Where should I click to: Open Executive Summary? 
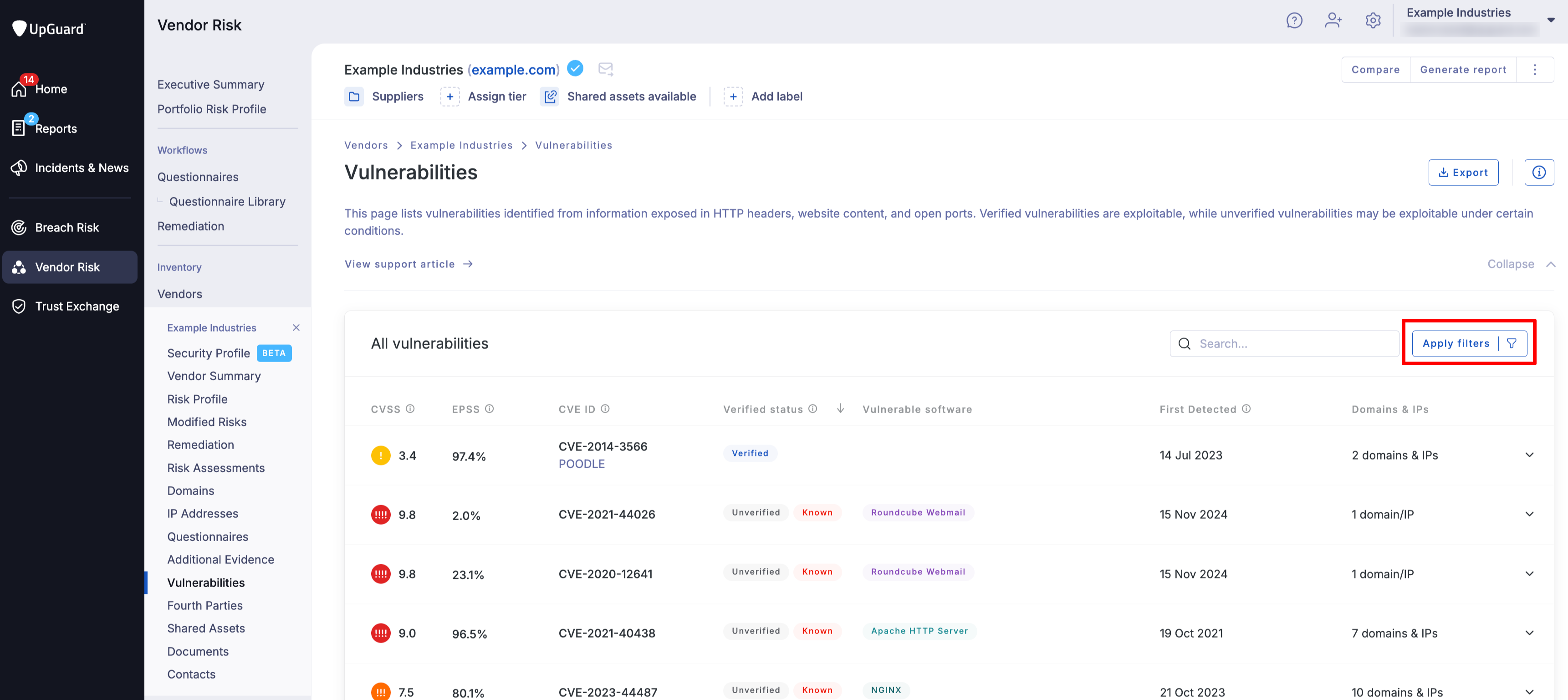click(x=210, y=85)
